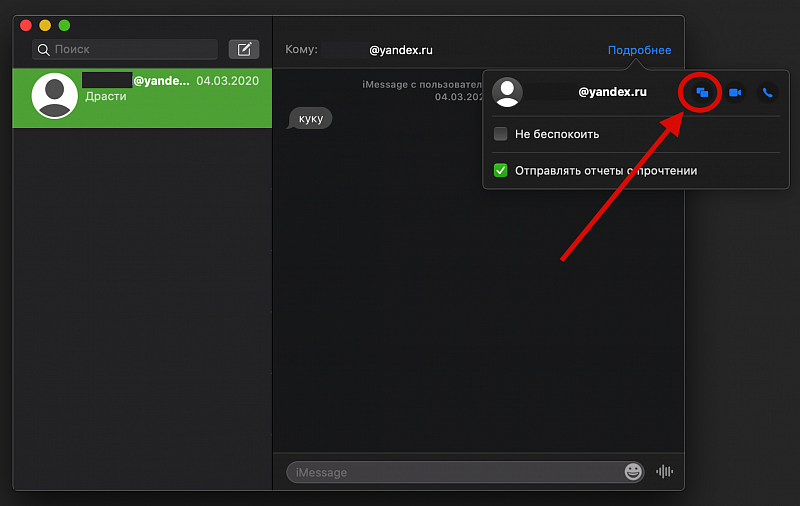Start a FaceTime audio call
Screen dimensions: 800x506
(767, 92)
